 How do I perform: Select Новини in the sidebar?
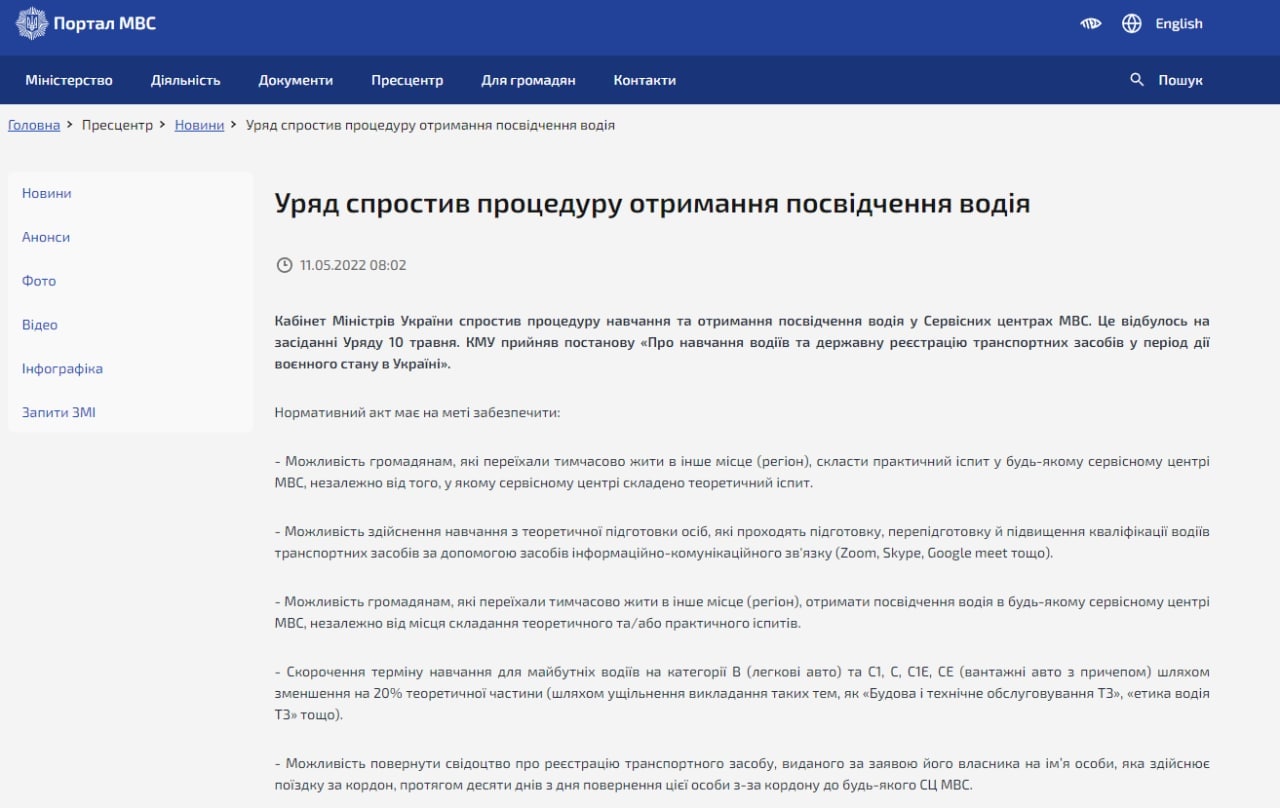tap(47, 193)
